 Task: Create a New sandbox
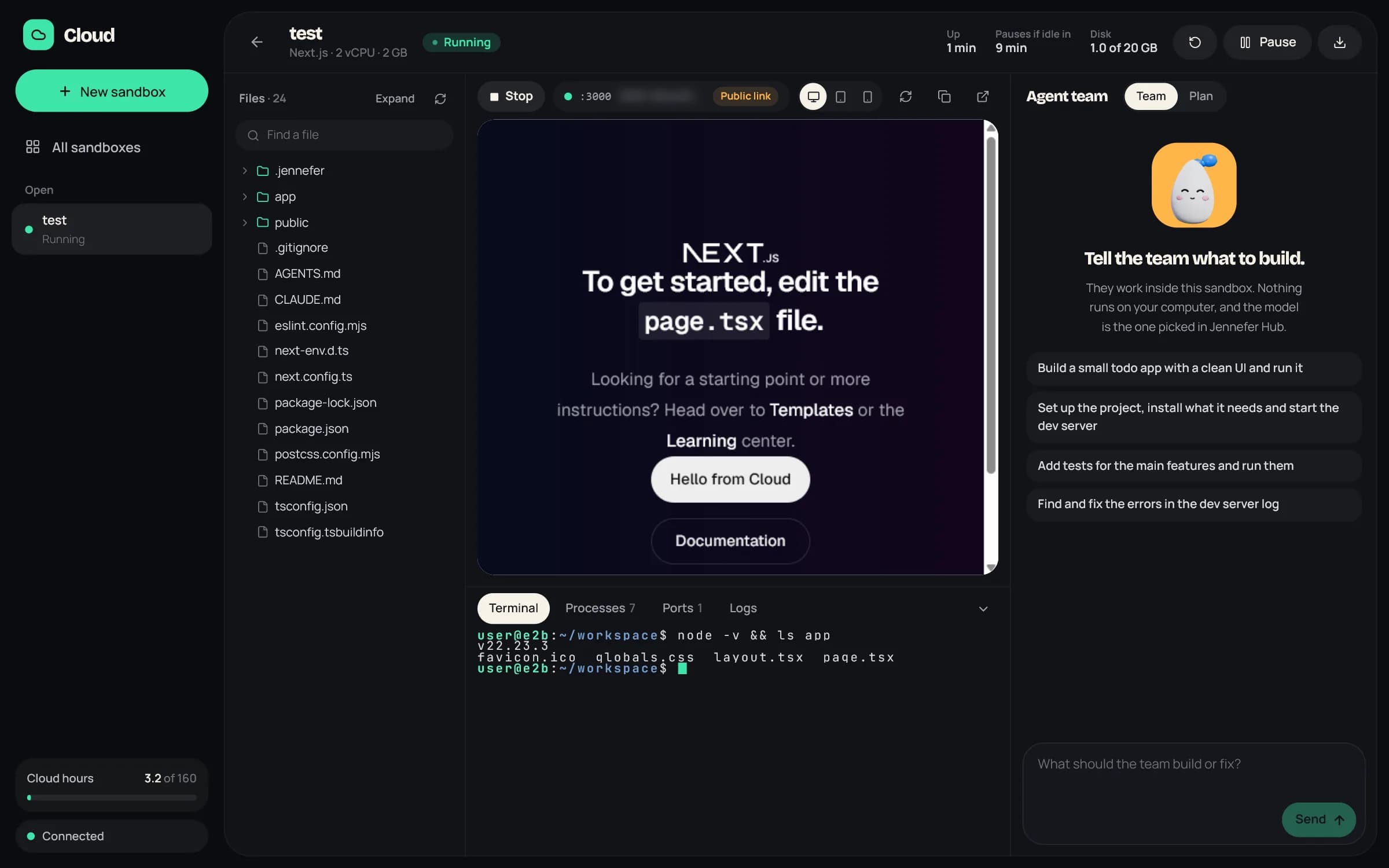pyautogui.click(x=112, y=91)
